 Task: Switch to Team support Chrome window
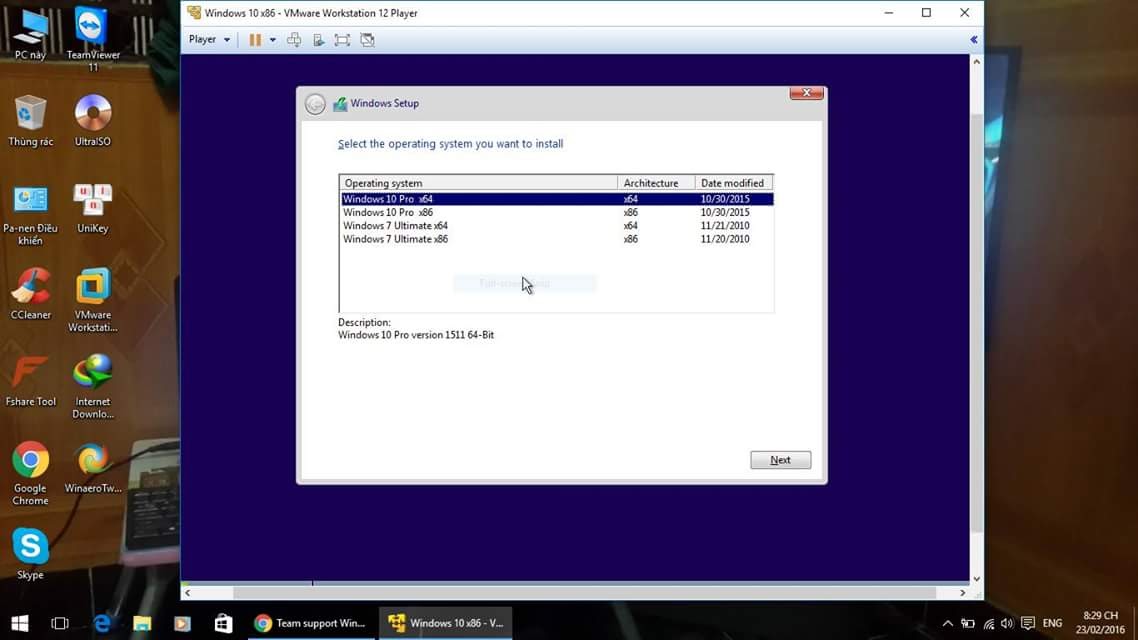tap(311, 623)
